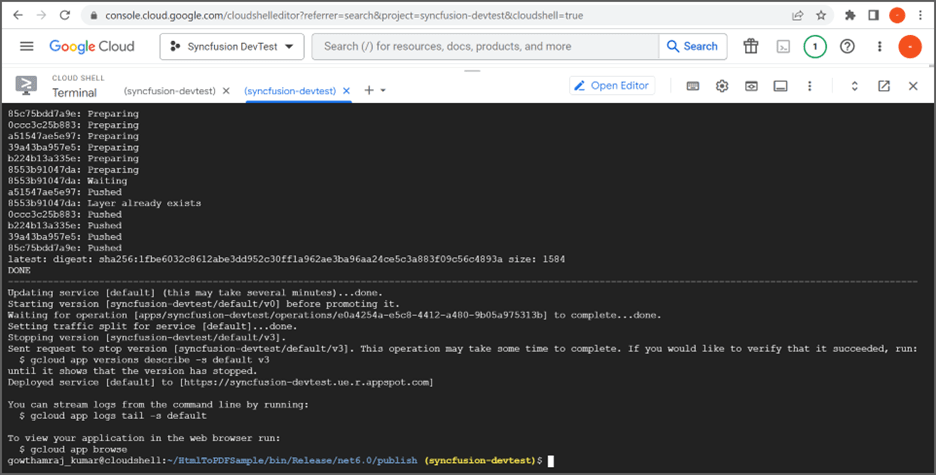Click the 'Stopping version' output line
This screenshot has height=475, width=936.
147,337
